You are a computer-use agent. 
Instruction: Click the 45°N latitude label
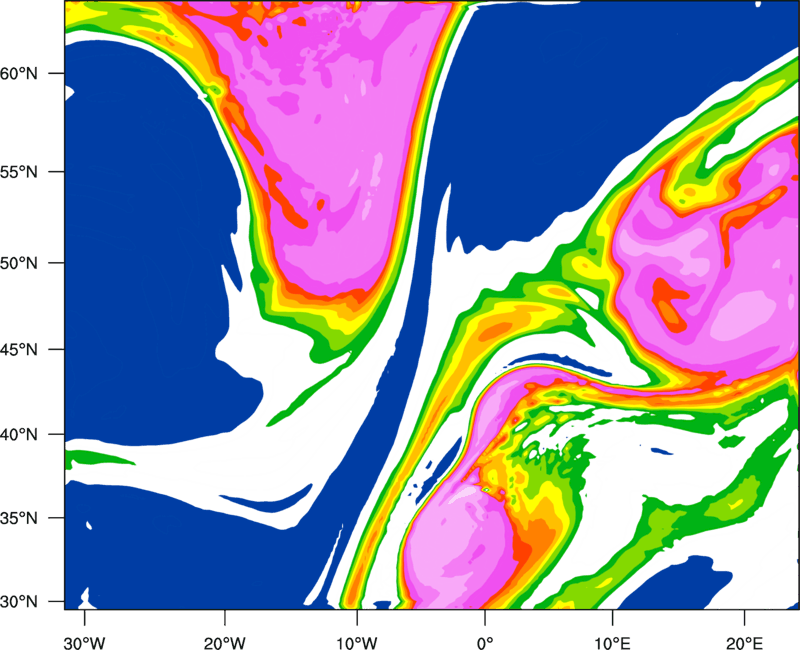[19, 349]
